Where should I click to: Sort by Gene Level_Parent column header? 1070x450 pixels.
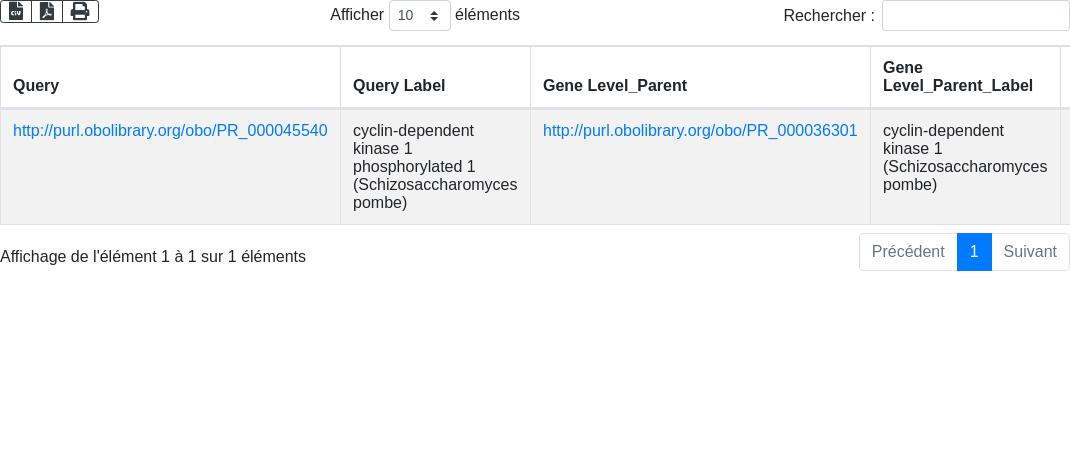pyautogui.click(x=614, y=86)
